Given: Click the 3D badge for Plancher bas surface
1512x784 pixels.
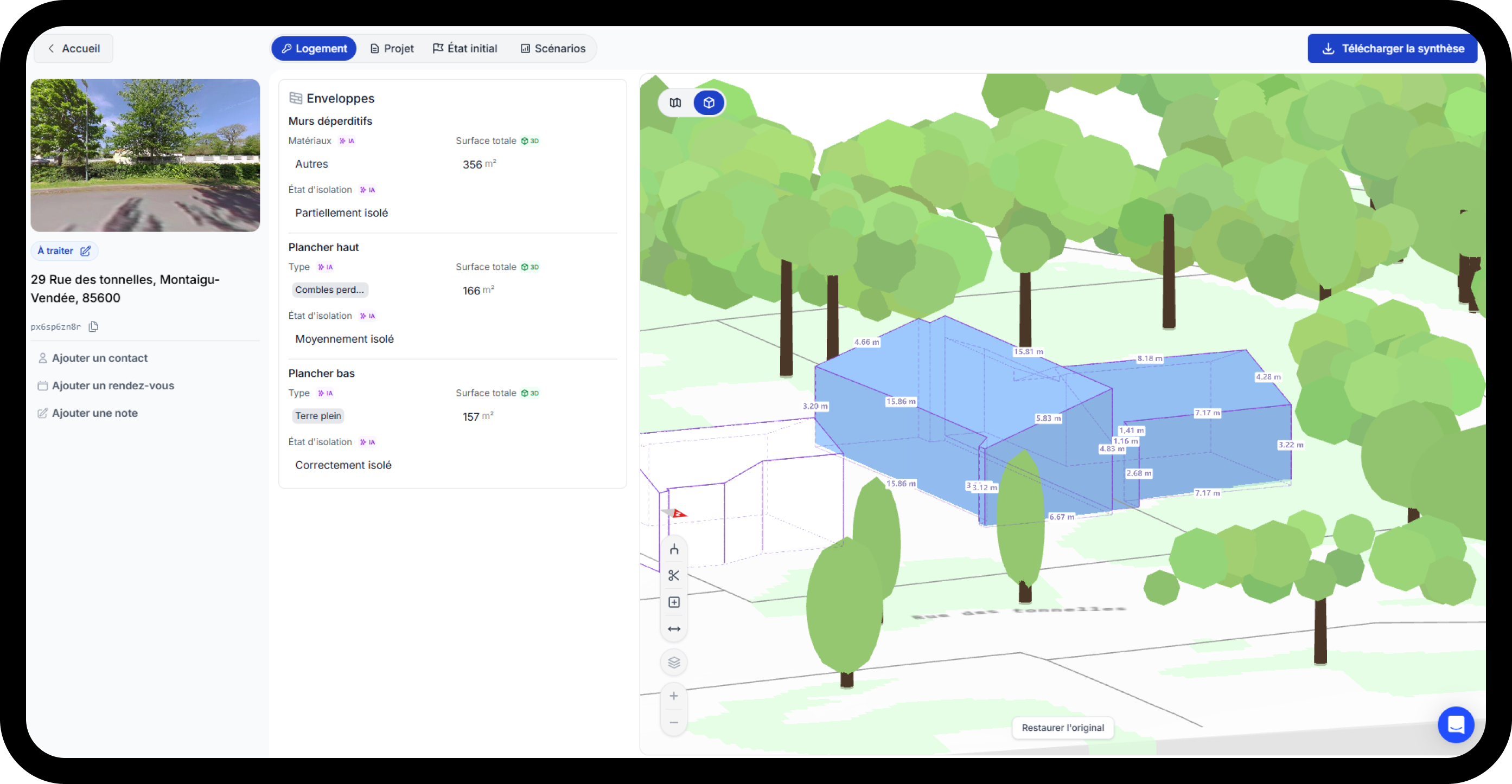Looking at the screenshot, I should (530, 394).
